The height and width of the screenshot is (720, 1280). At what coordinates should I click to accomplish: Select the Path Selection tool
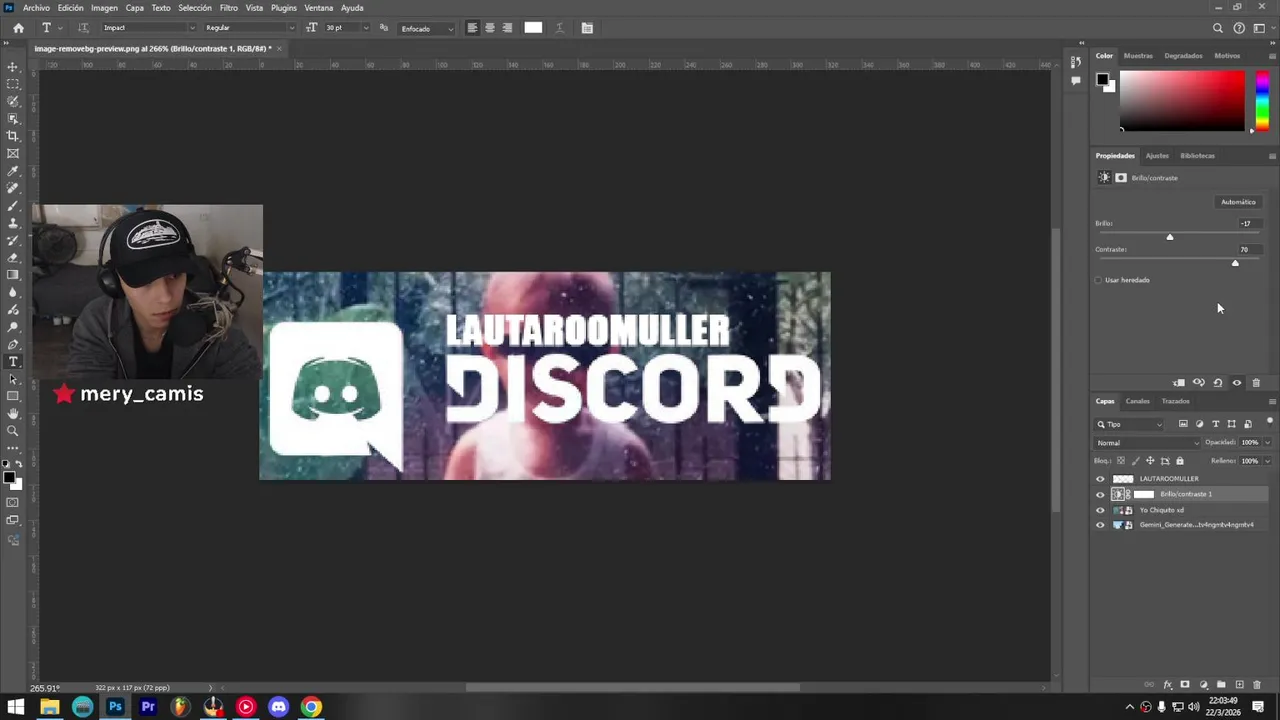click(13, 379)
